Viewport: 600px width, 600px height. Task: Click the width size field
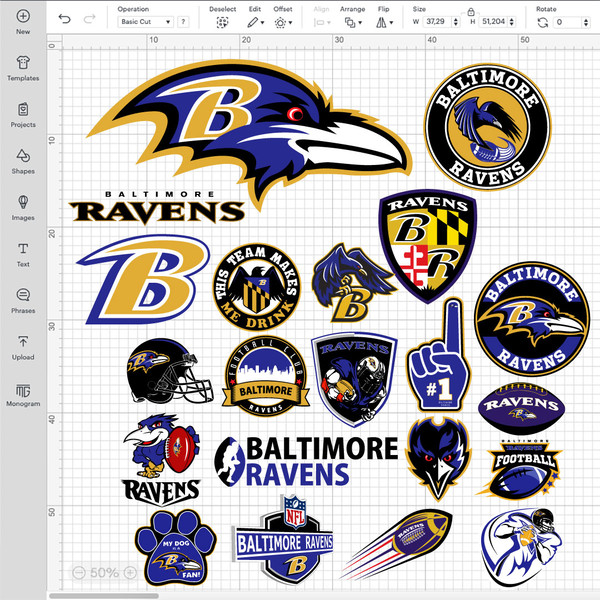coord(437,22)
